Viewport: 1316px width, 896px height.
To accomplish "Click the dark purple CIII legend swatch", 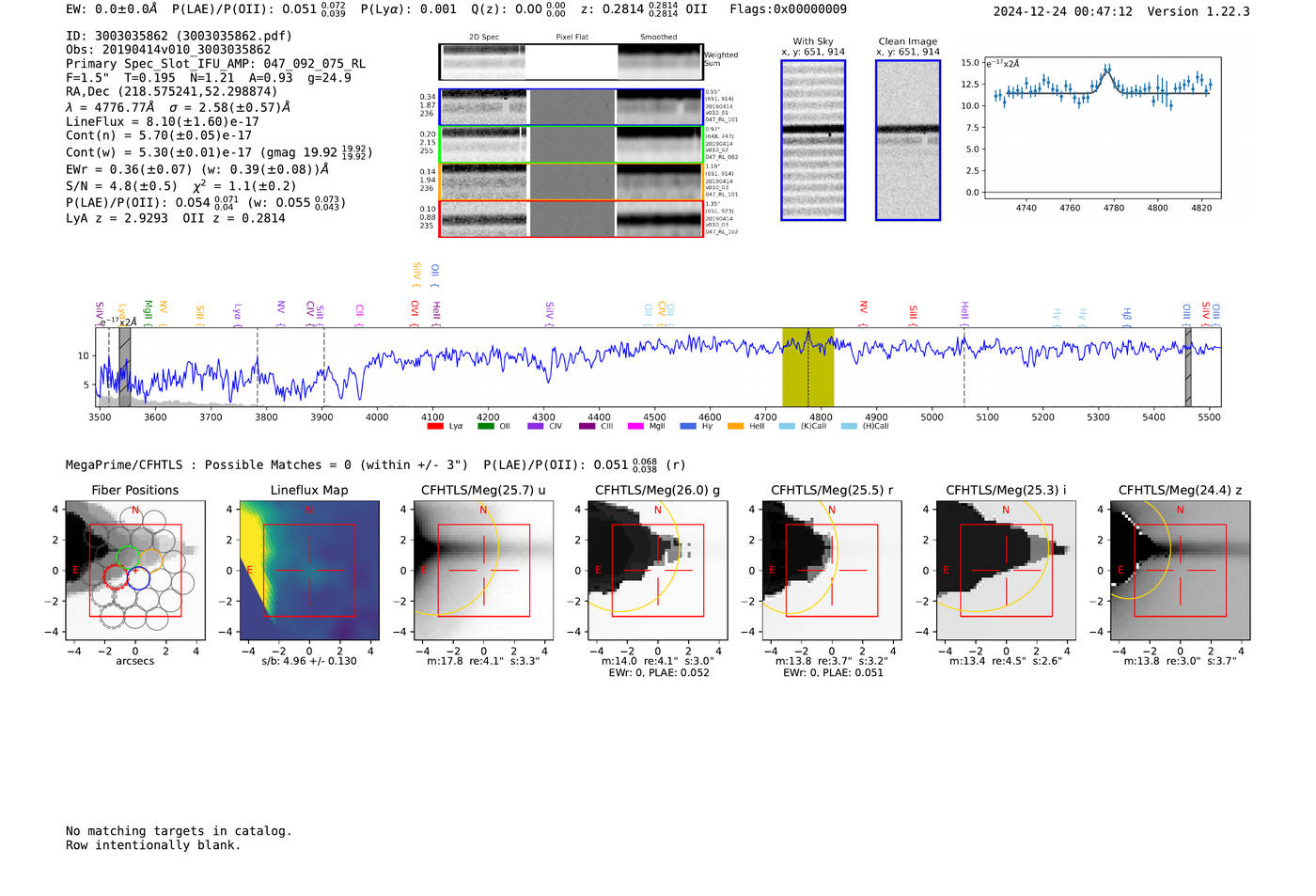I will (x=587, y=427).
